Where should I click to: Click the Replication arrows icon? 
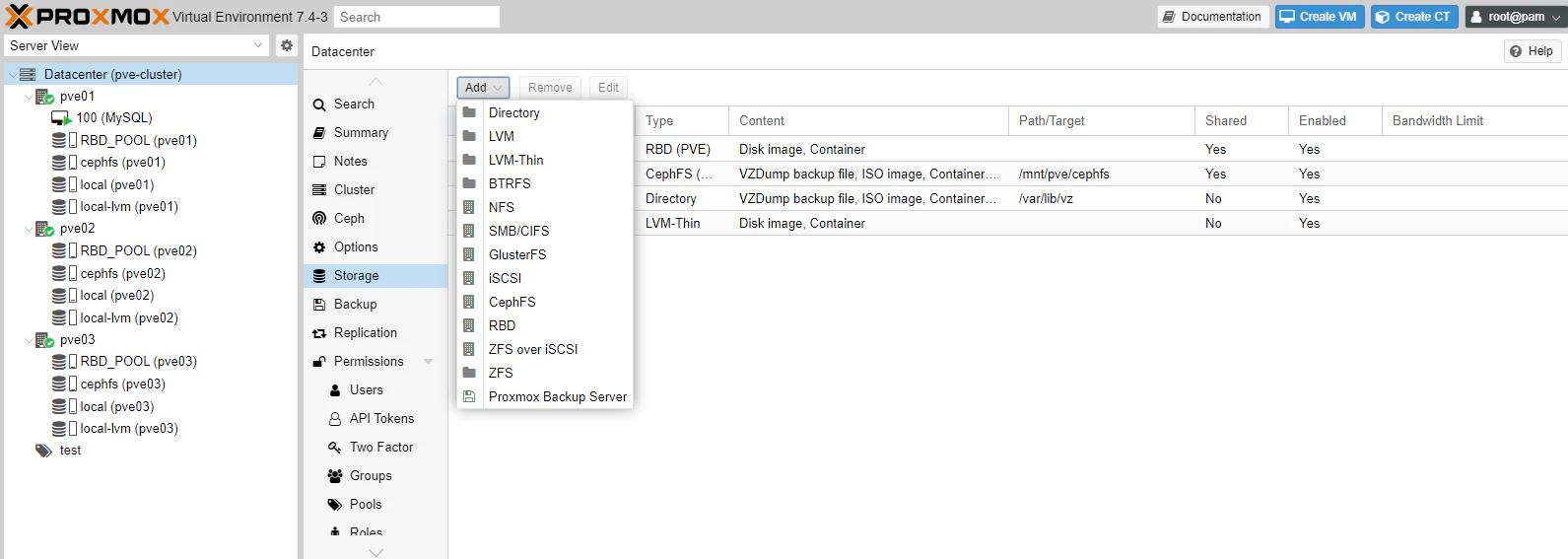319,333
